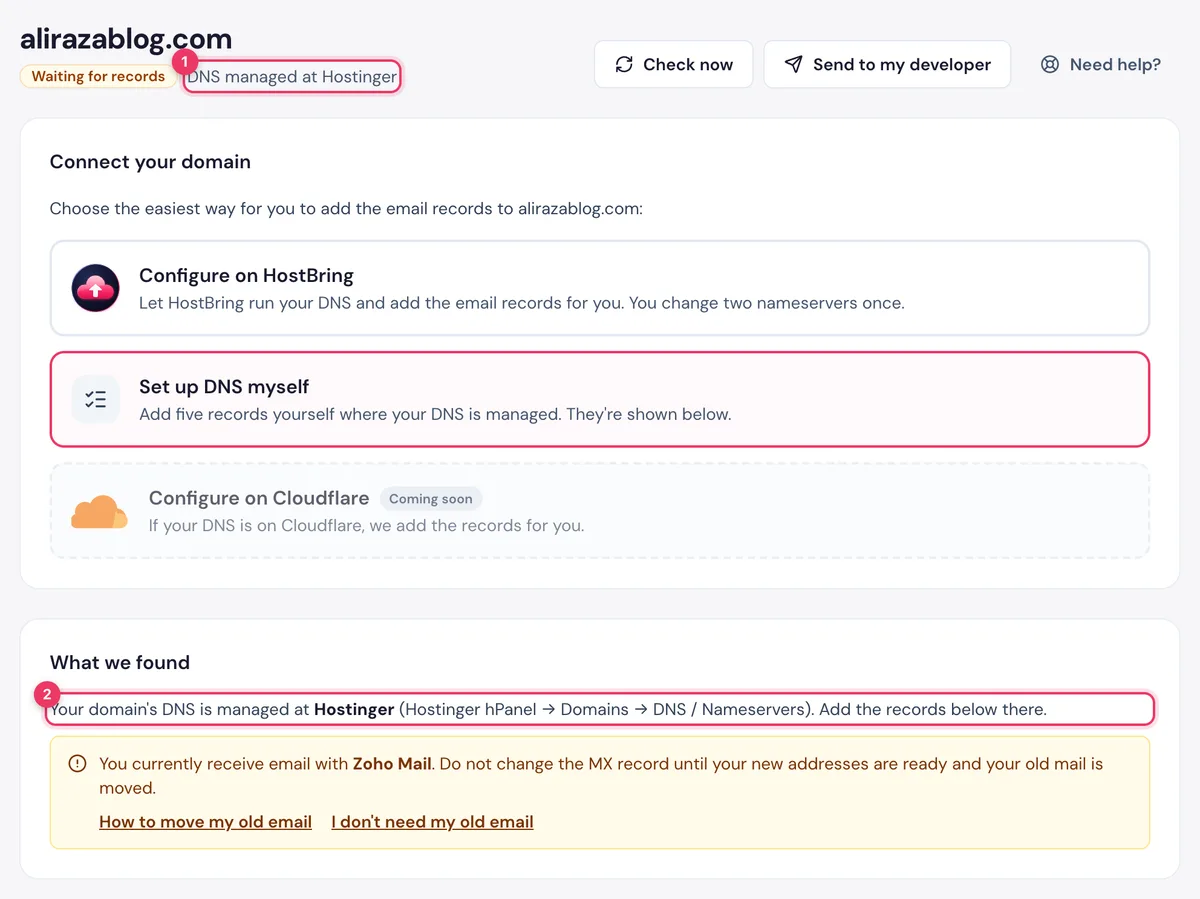
Task: Open the Need help? link
Action: pyautogui.click(x=1100, y=64)
